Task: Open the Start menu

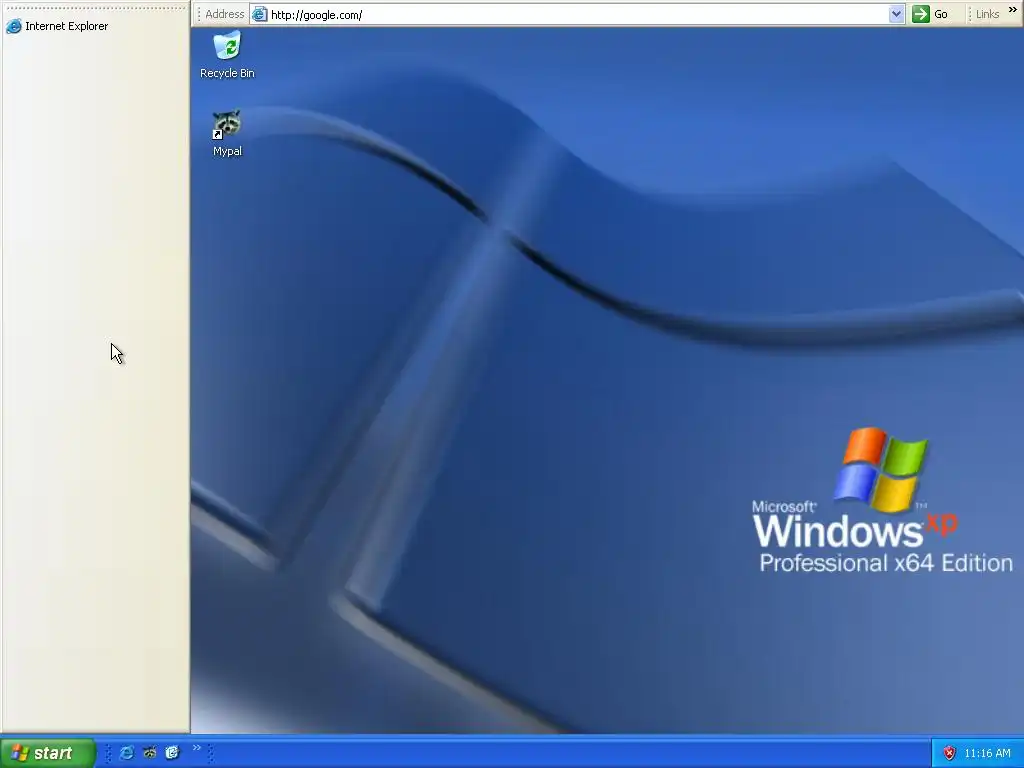Action: coord(48,753)
